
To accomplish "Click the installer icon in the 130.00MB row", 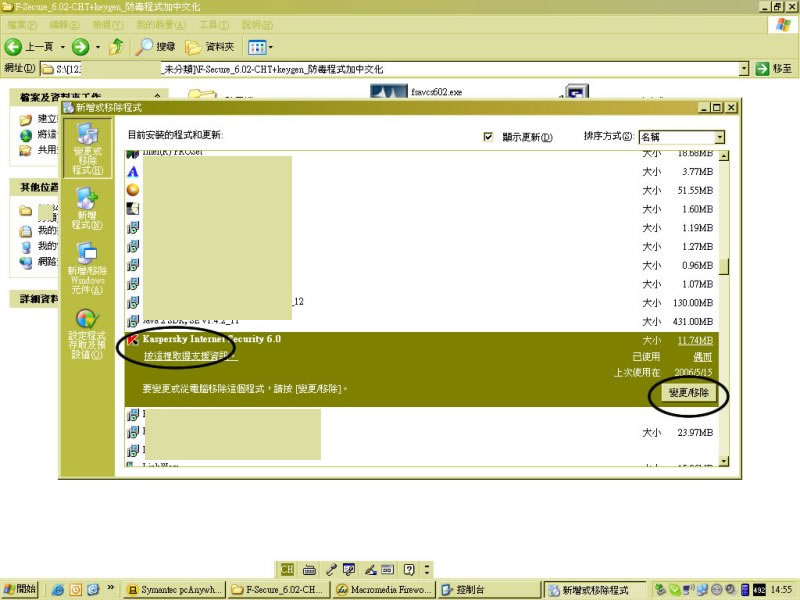I will point(133,303).
